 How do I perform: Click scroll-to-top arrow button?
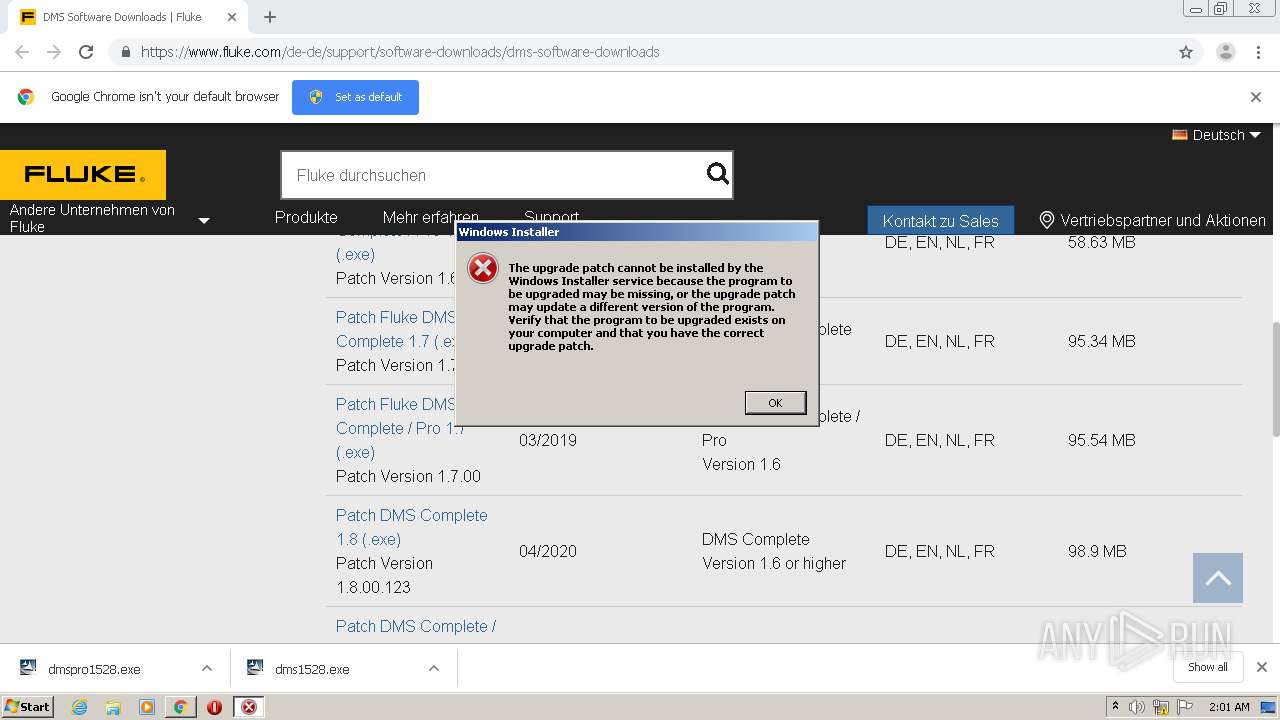click(1217, 578)
